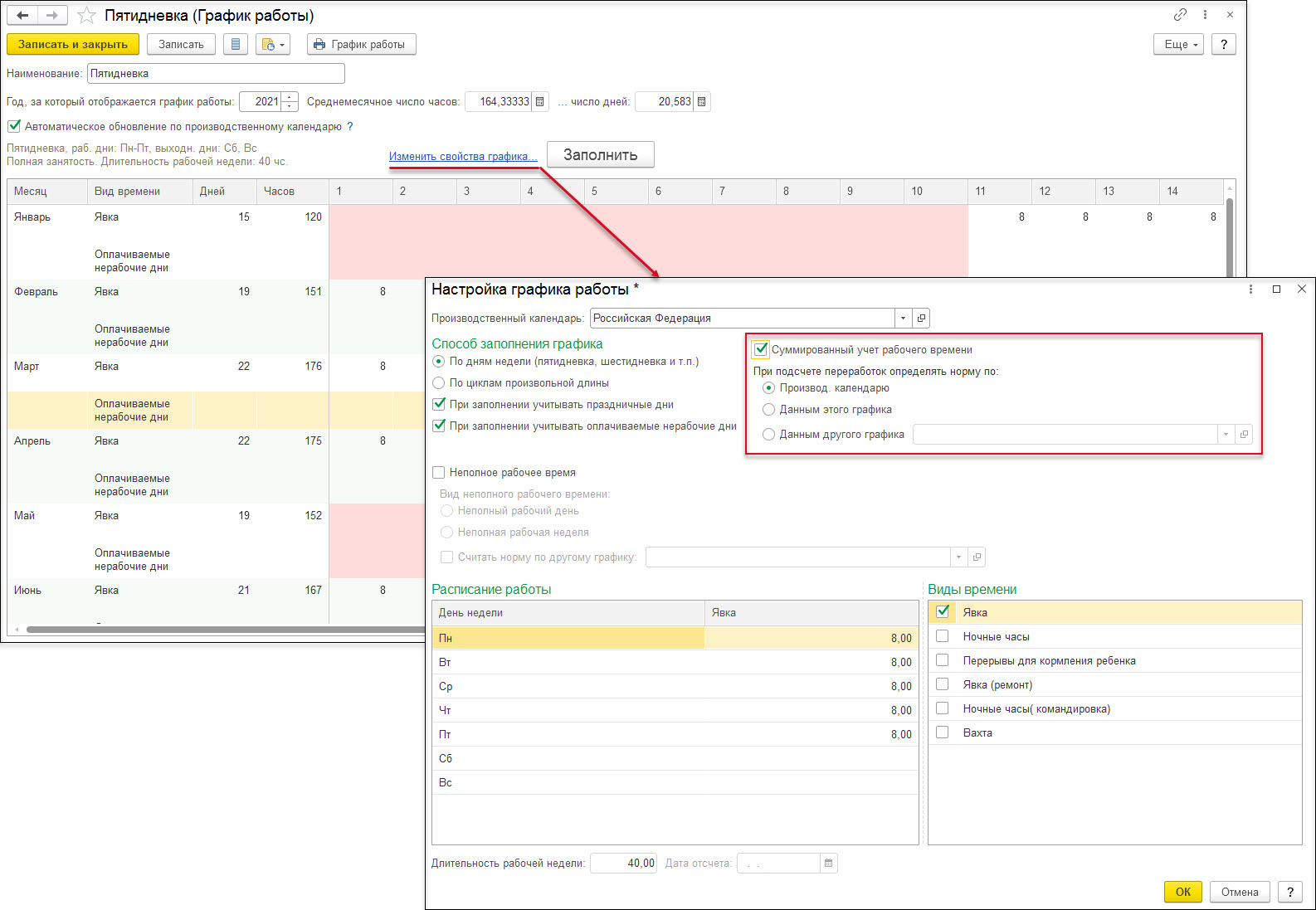Click the blue question mark help hint
This screenshot has width=1316, height=910.
[350, 127]
